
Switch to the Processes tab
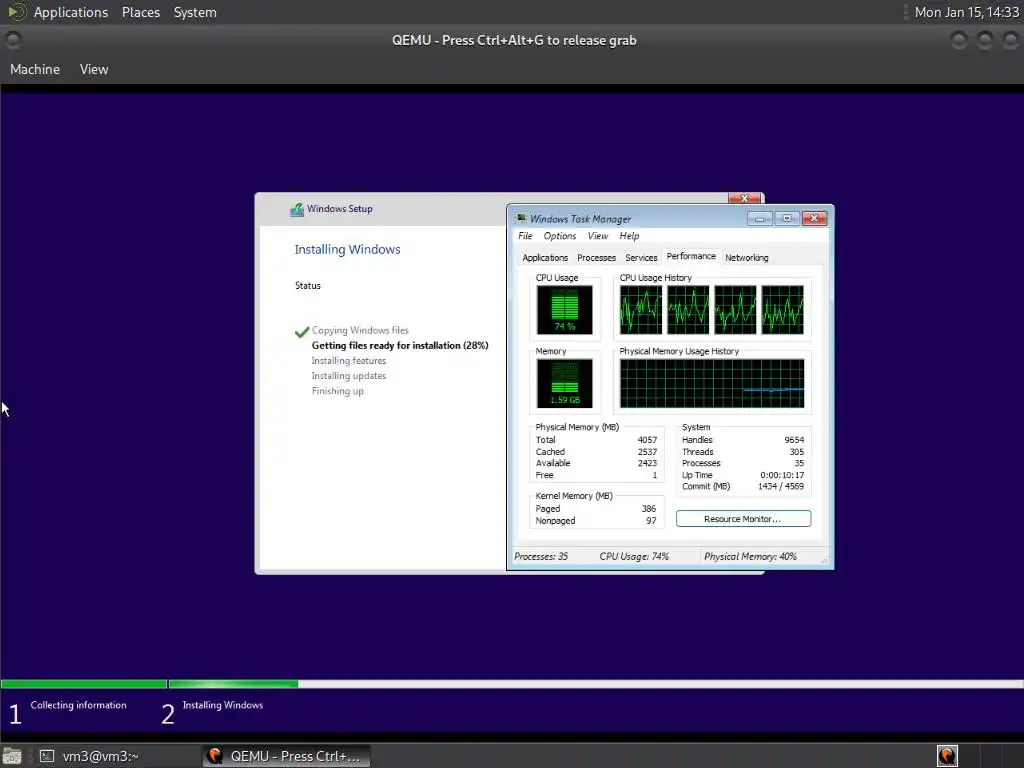pyautogui.click(x=596, y=258)
